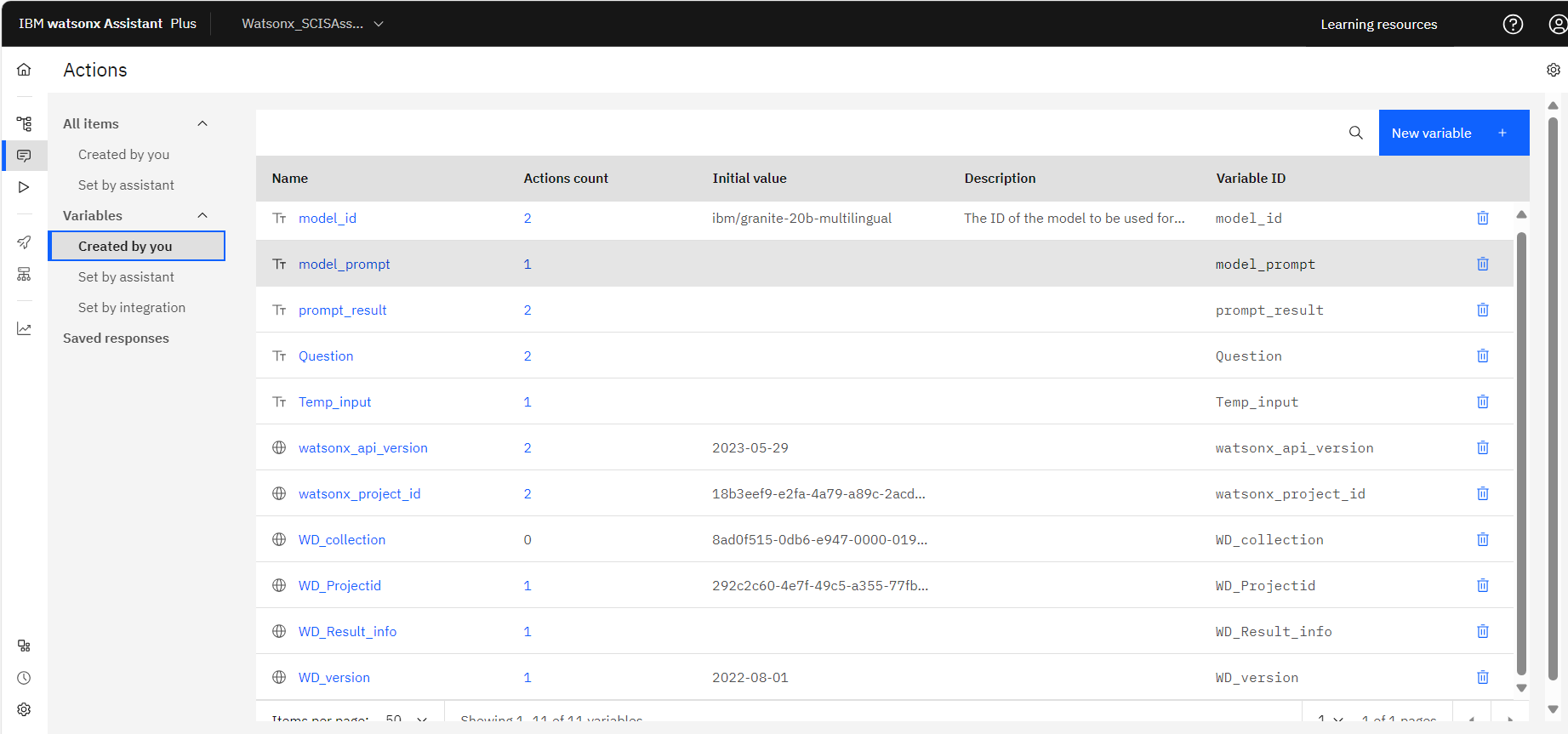Open Saved responses section
This screenshot has width=1568, height=734.
(x=116, y=338)
